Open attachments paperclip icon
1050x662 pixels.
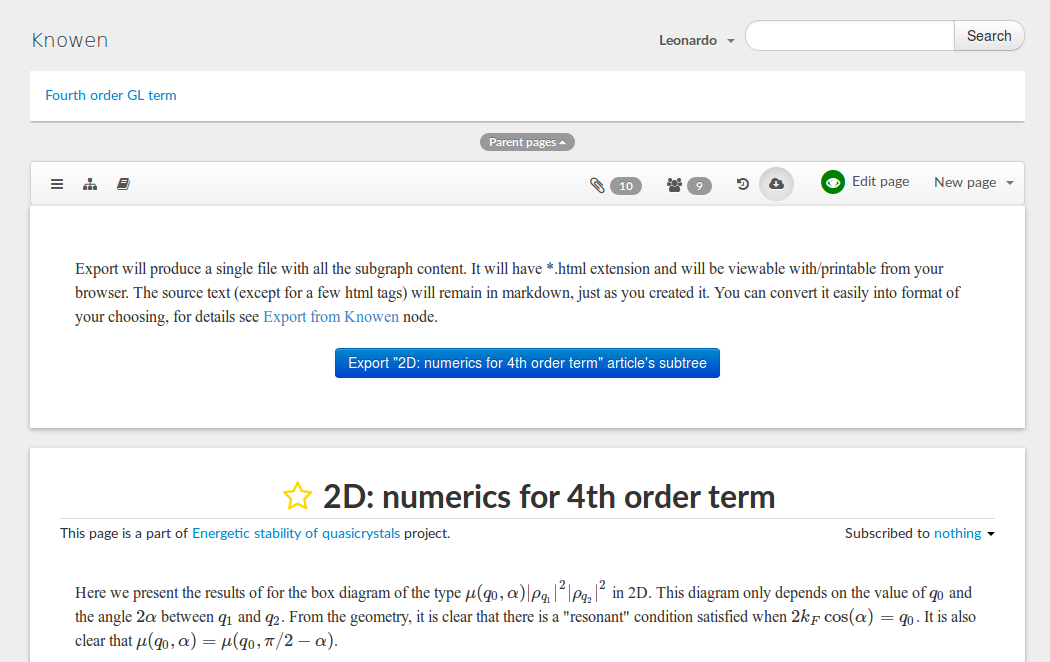point(597,185)
